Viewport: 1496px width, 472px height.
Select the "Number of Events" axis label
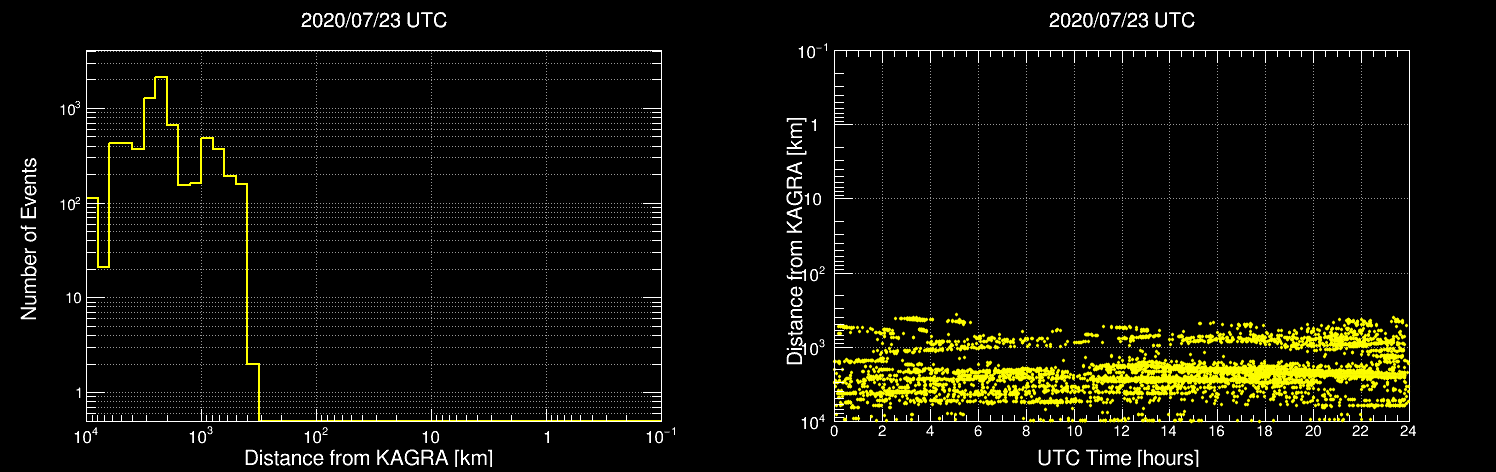coord(29,238)
